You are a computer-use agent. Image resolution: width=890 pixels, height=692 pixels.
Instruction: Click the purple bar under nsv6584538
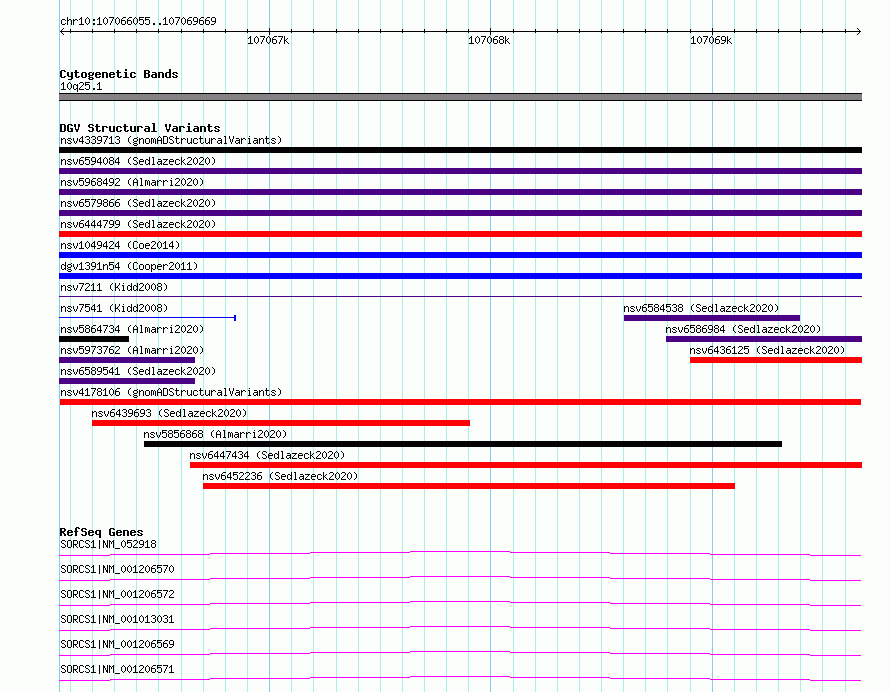click(x=712, y=318)
